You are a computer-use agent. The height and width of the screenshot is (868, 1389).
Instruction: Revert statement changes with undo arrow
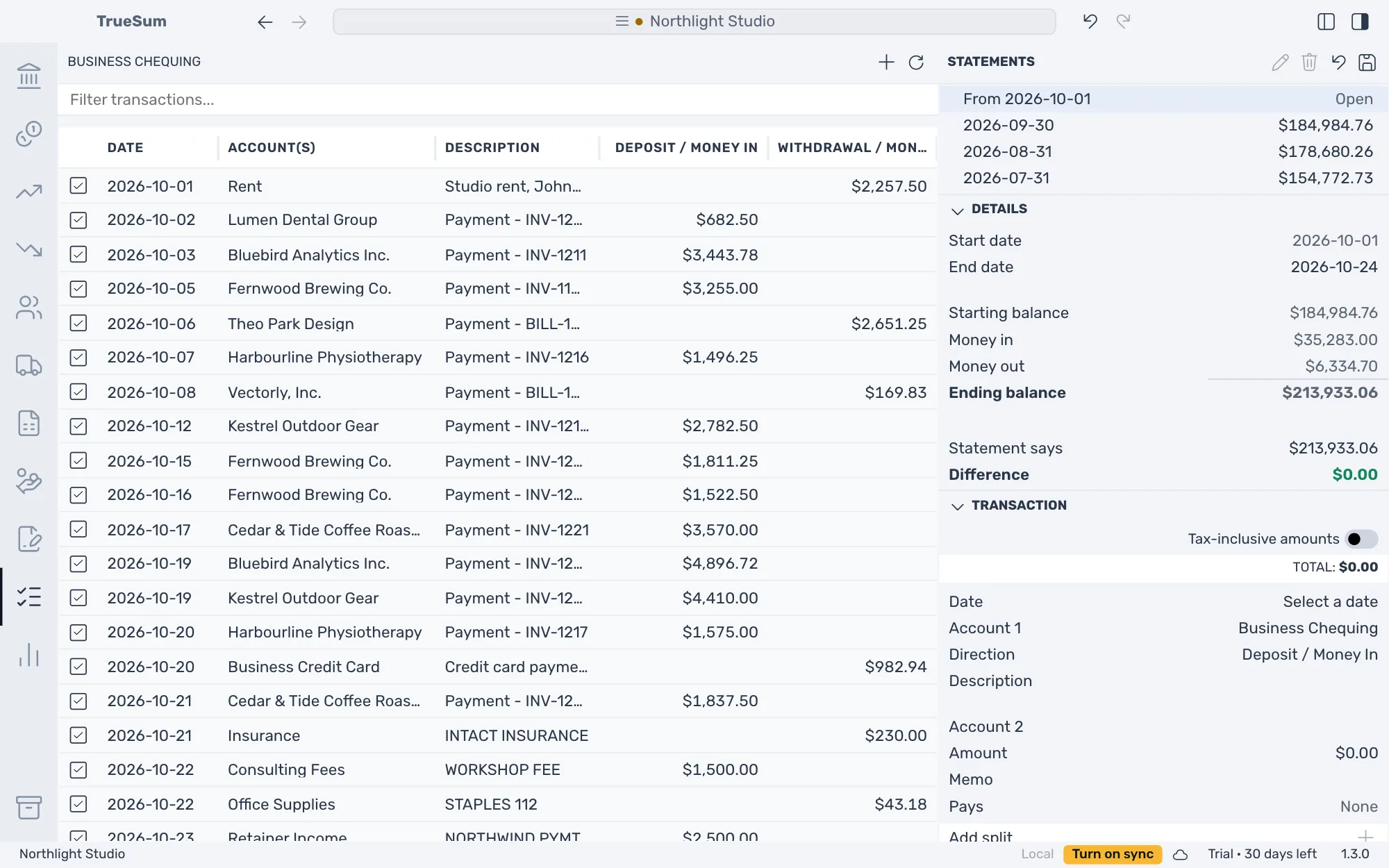[x=1338, y=62]
